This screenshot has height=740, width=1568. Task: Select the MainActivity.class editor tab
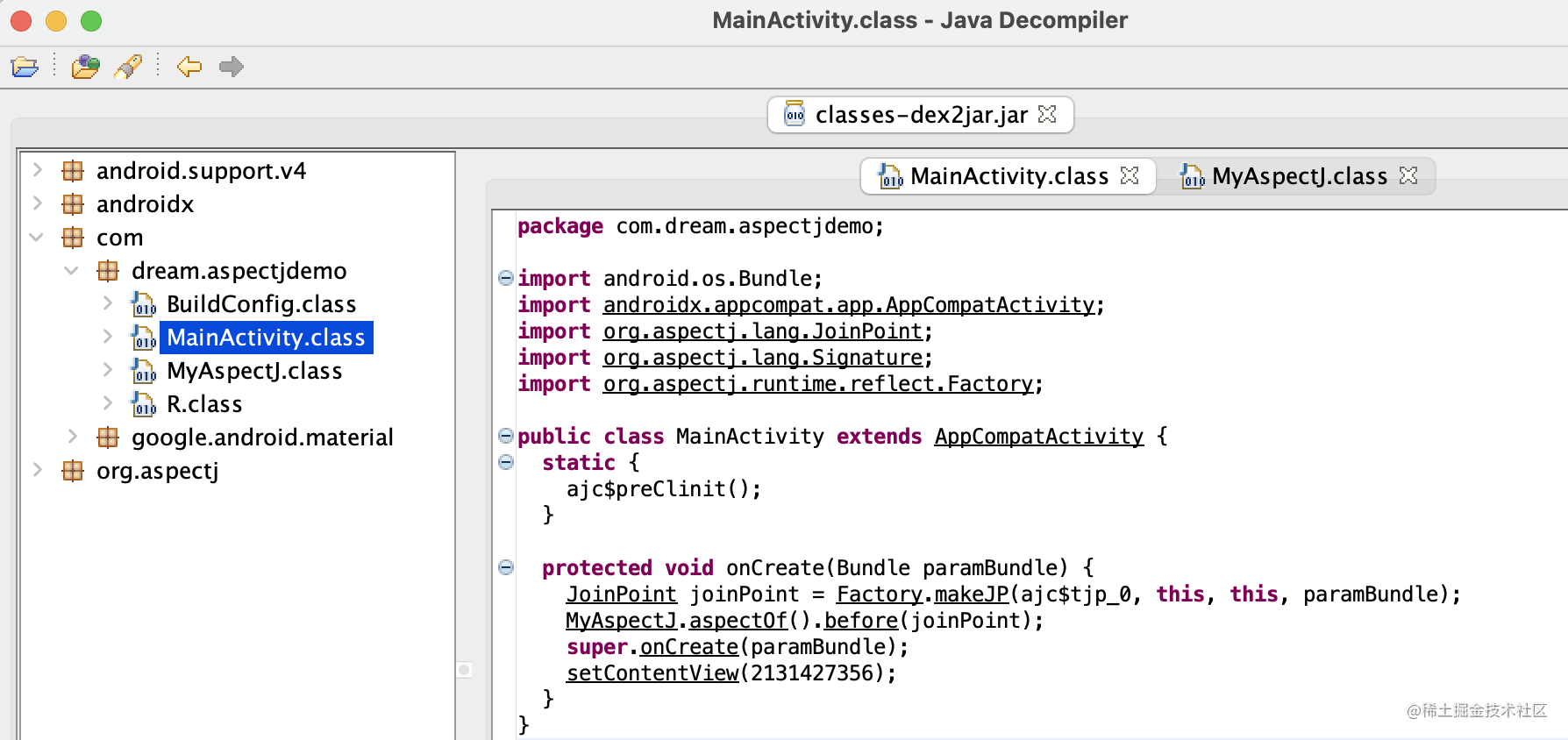coord(1009,176)
